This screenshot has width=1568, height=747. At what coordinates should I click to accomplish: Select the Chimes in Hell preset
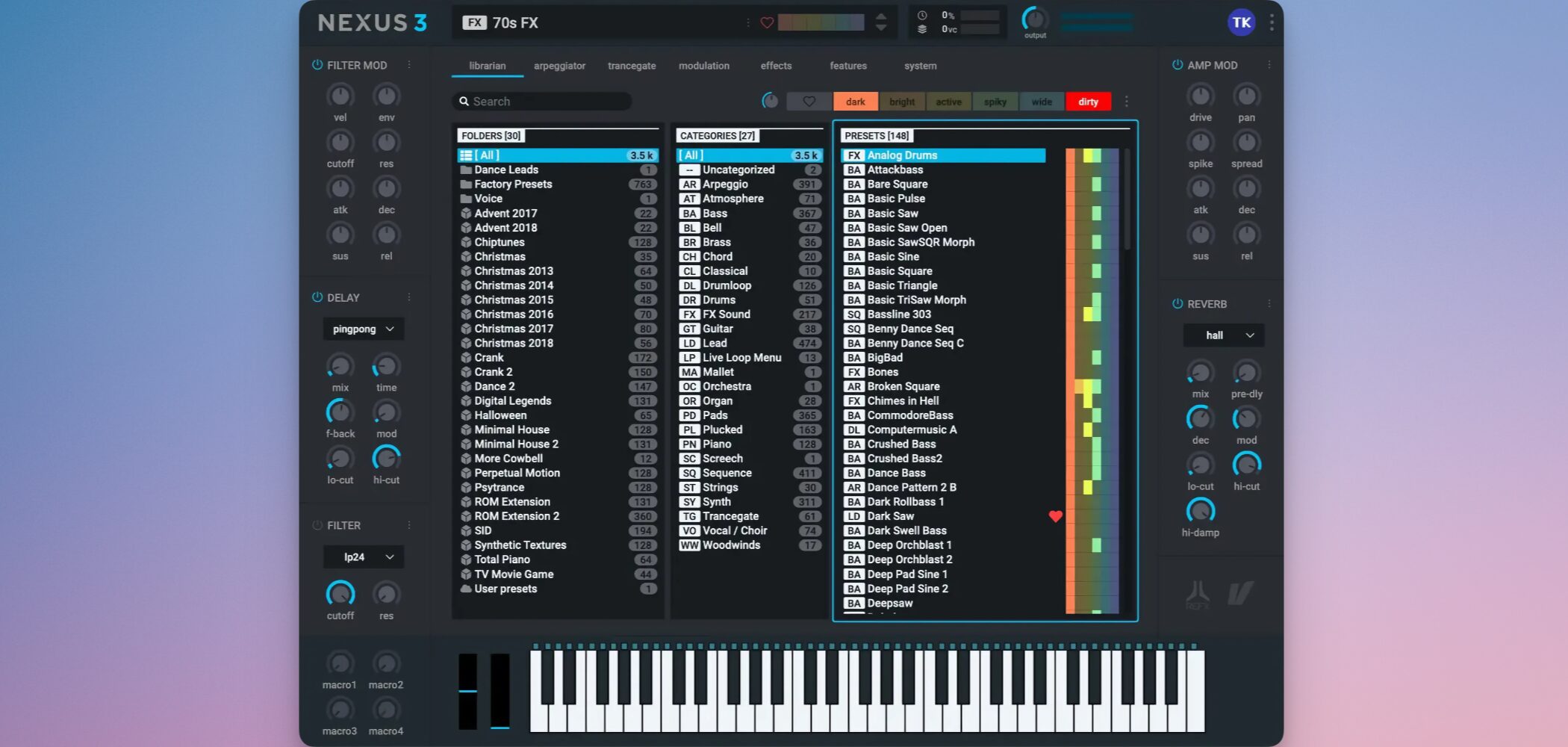(944, 401)
